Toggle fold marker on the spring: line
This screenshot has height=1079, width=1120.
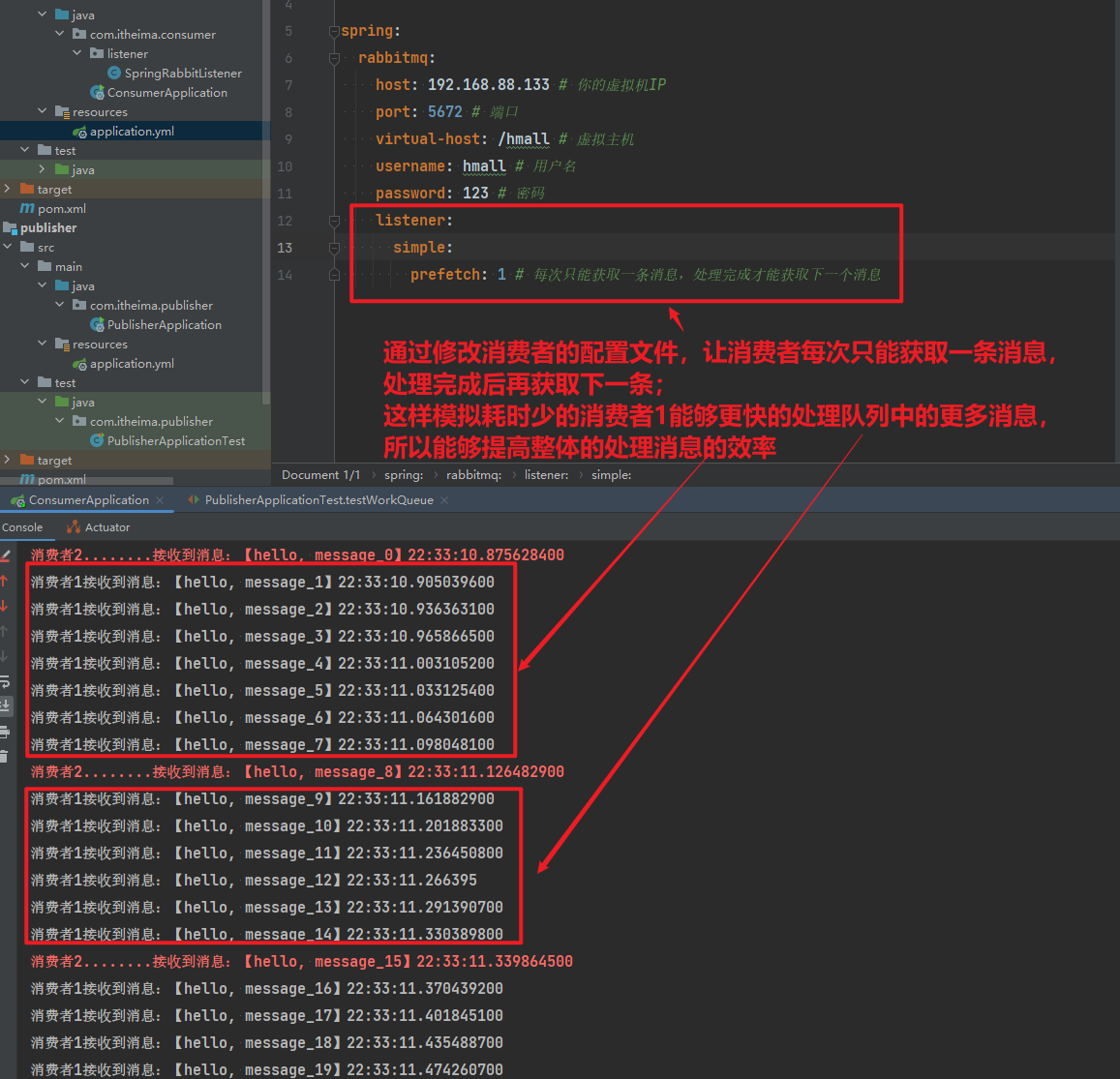pyautogui.click(x=334, y=31)
